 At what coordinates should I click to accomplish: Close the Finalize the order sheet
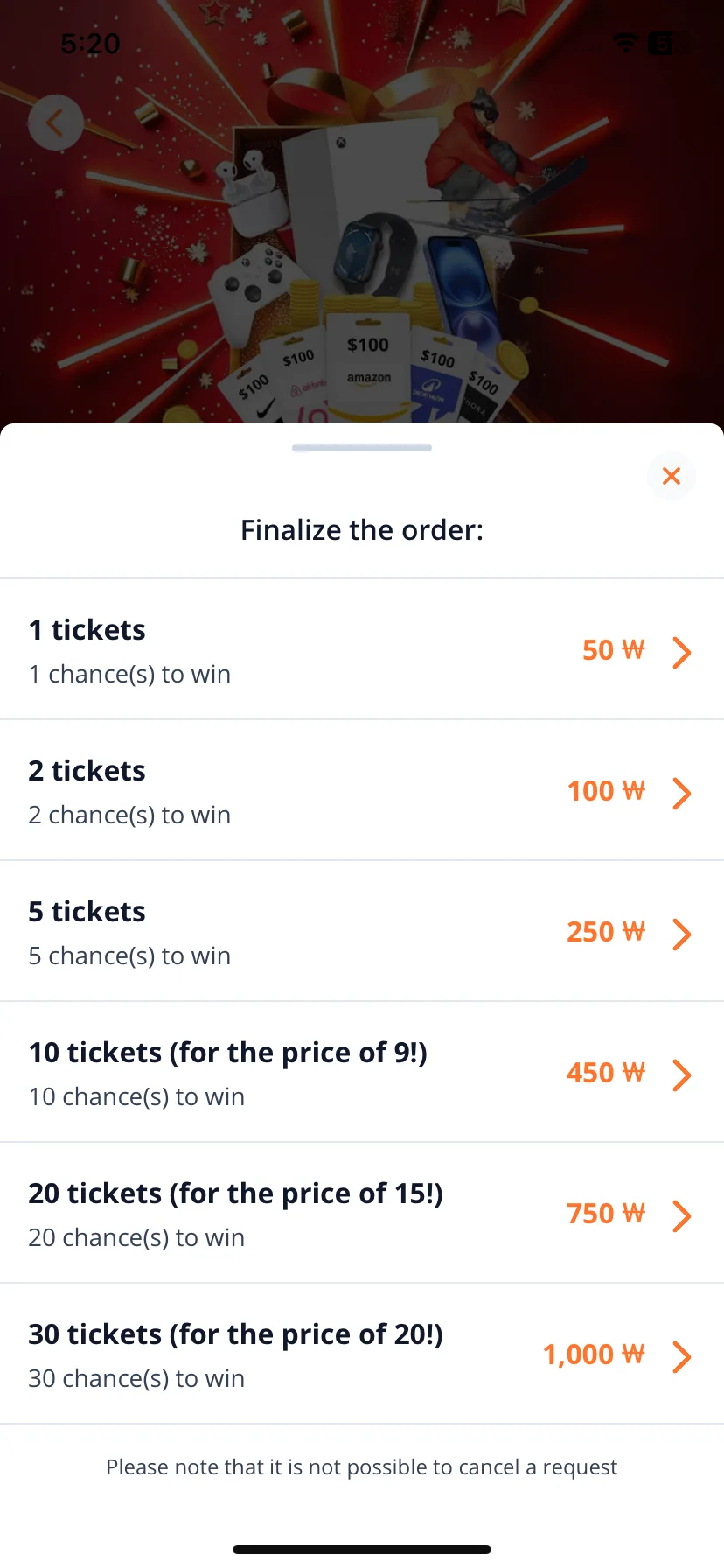pos(672,476)
